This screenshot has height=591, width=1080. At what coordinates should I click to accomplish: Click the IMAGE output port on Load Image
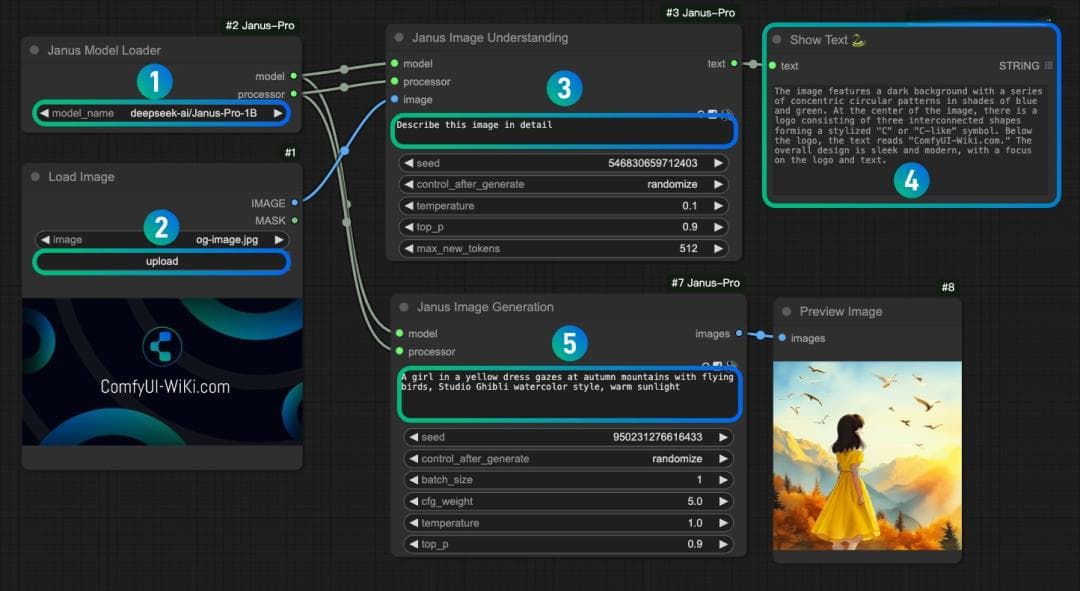[x=295, y=203]
